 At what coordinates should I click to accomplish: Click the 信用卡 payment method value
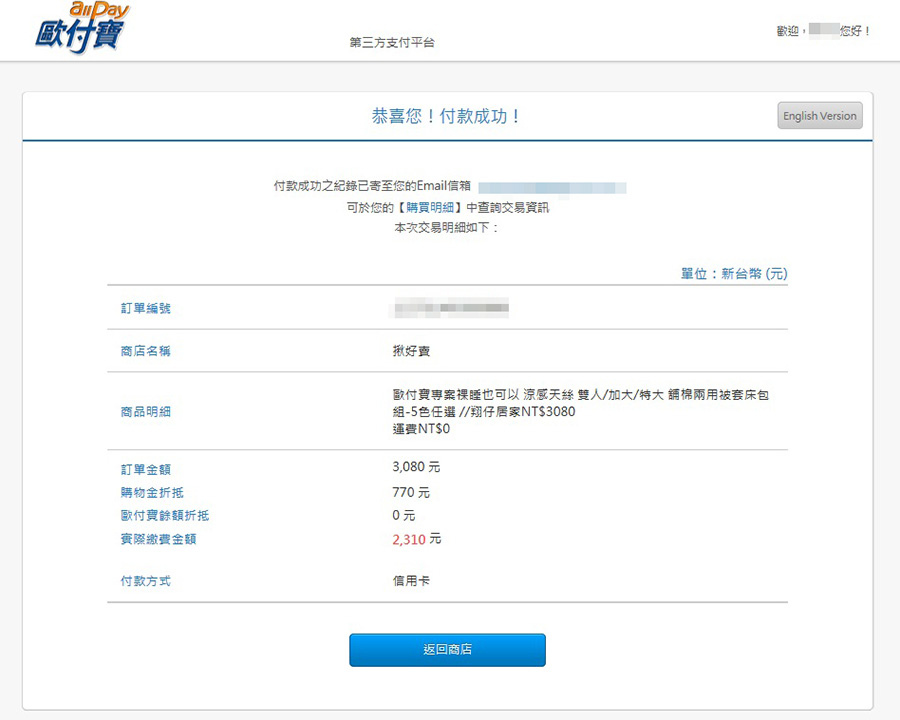point(411,581)
